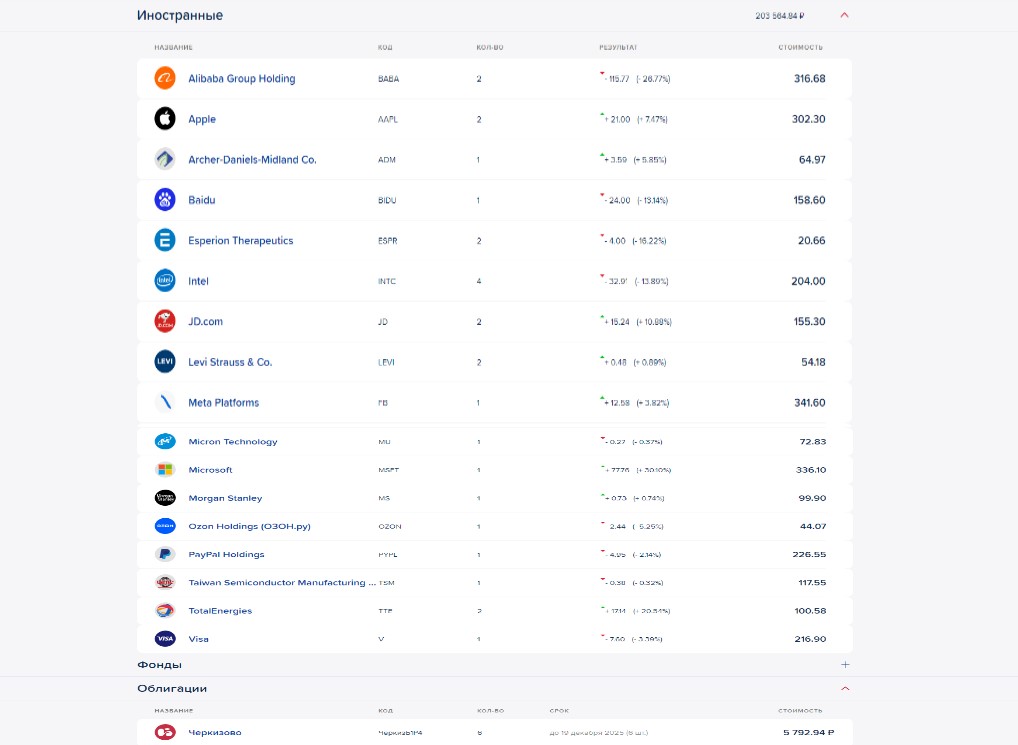Click Baidu's result -24.00 (-13.14%)
The width and height of the screenshot is (1018, 745).
point(634,200)
